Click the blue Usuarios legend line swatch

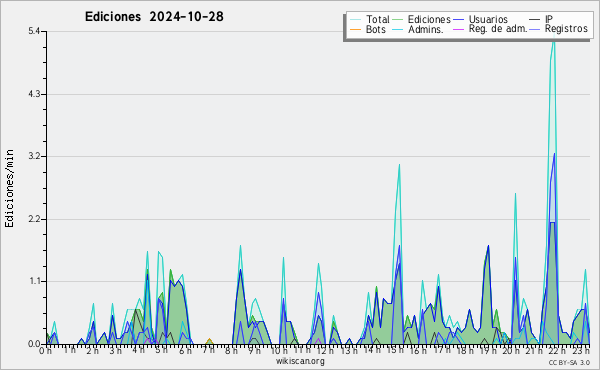pyautogui.click(x=458, y=20)
